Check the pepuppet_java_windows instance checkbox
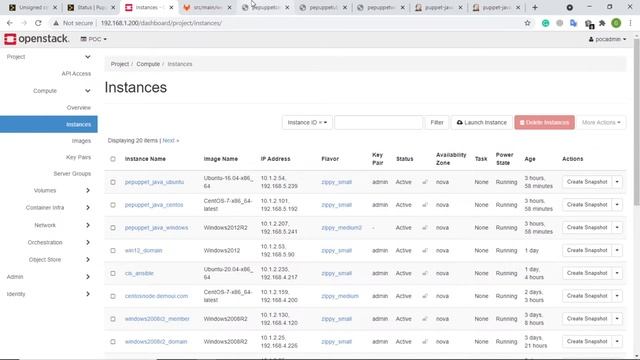Screen dimensions: 640x360 click(113, 228)
